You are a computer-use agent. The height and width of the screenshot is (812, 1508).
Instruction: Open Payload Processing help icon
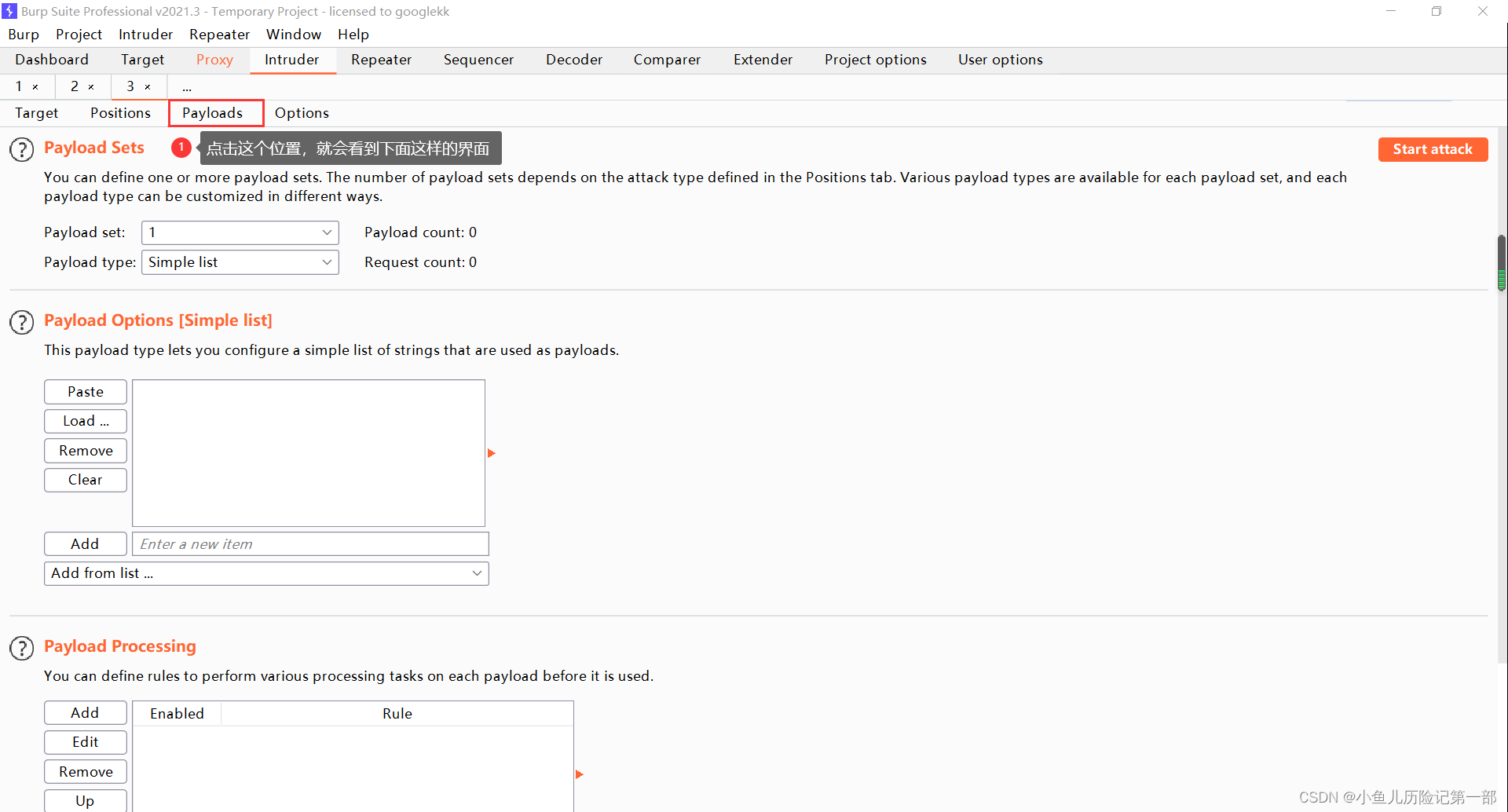(22, 648)
